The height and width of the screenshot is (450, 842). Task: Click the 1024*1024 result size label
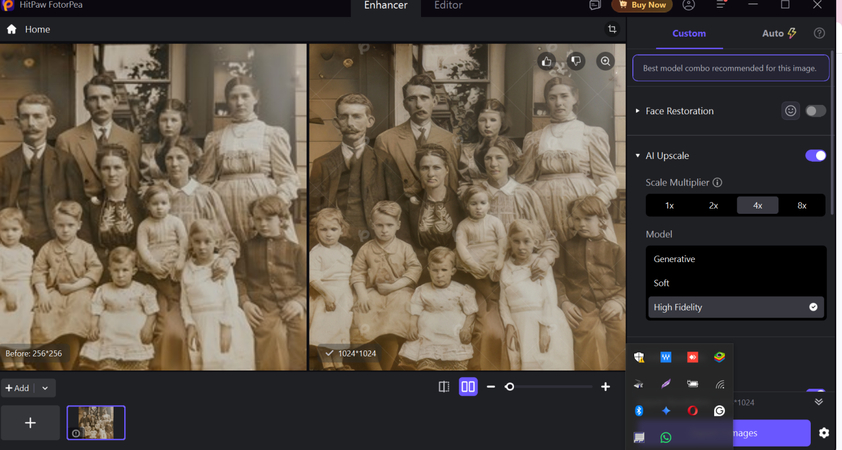coord(350,353)
